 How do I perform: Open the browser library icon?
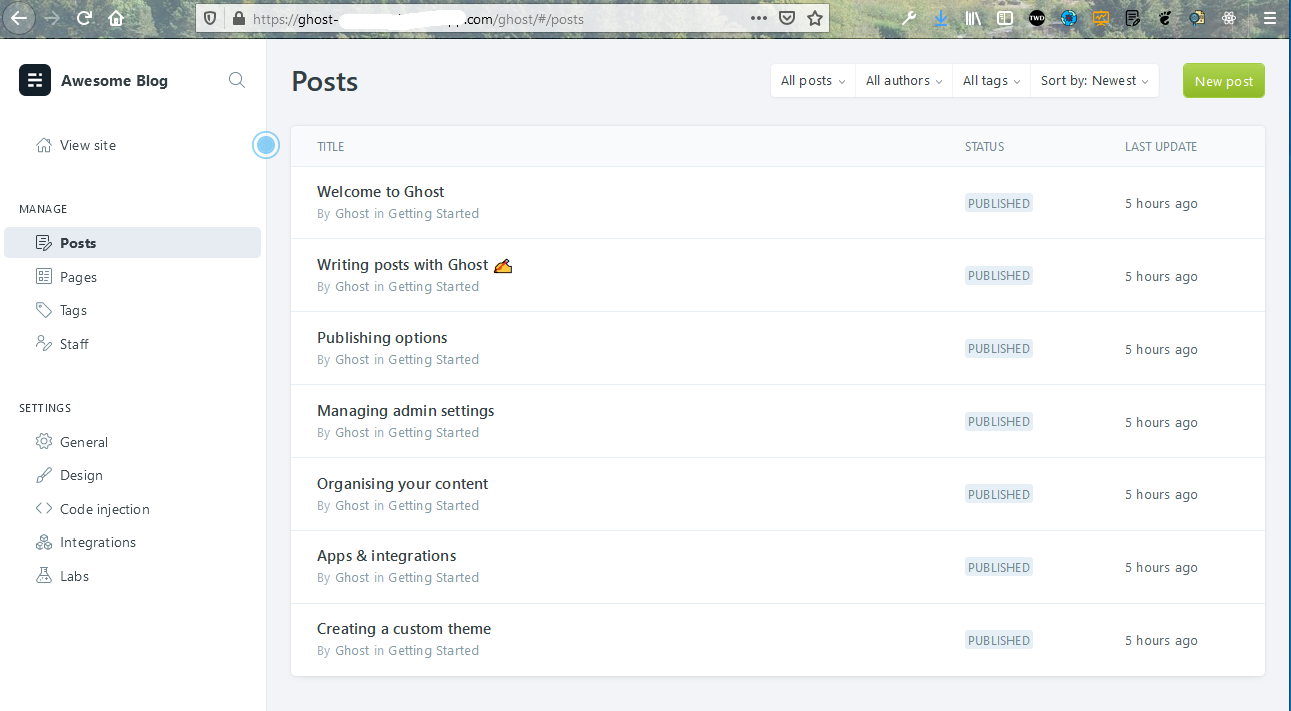point(973,18)
